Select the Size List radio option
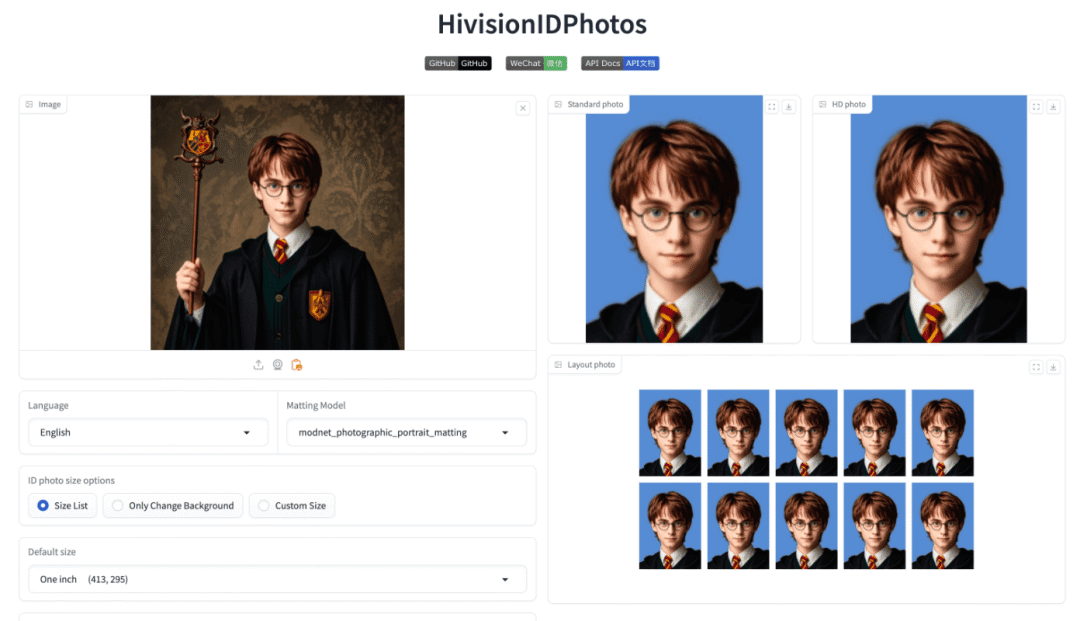The height and width of the screenshot is (621, 1080). click(x=63, y=505)
